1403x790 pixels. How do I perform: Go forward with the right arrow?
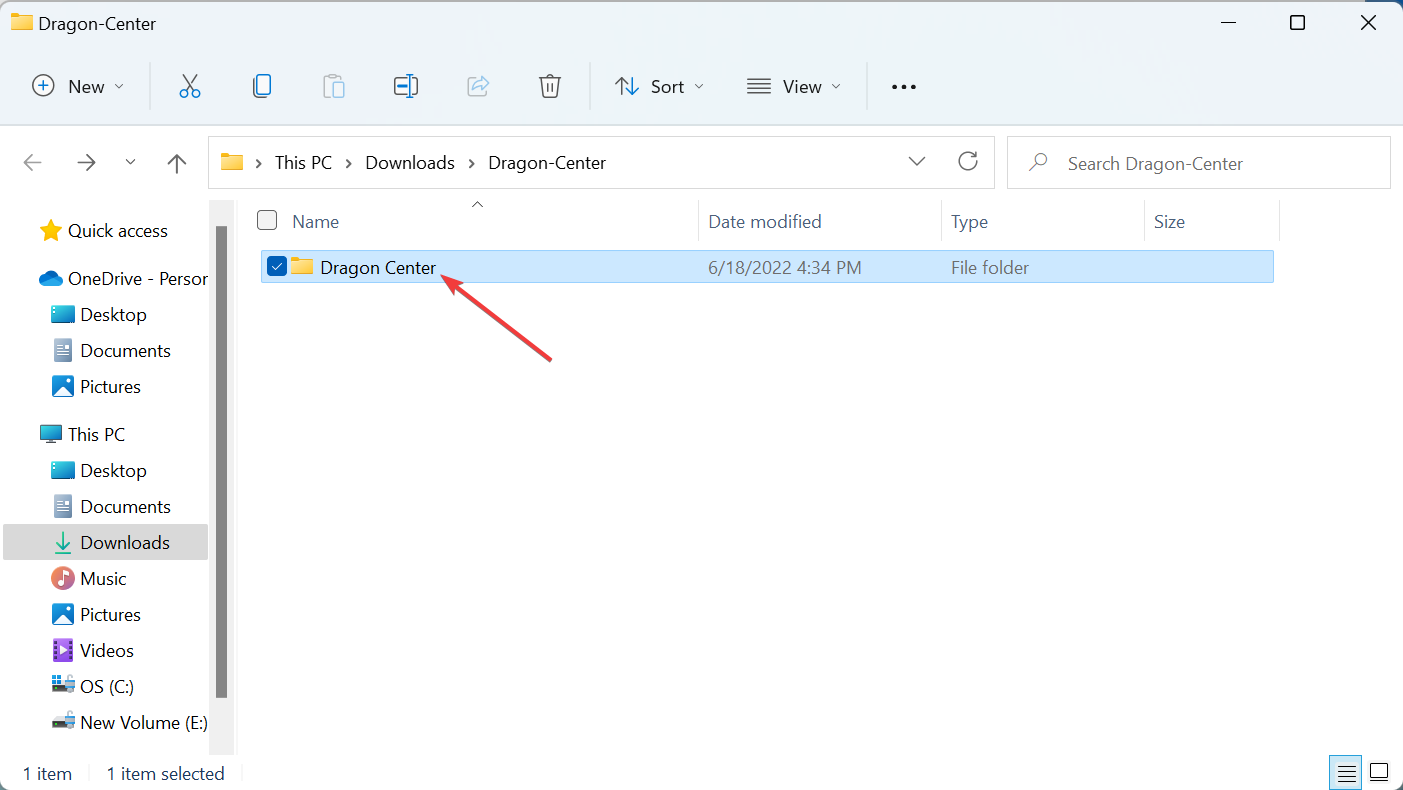click(87, 162)
